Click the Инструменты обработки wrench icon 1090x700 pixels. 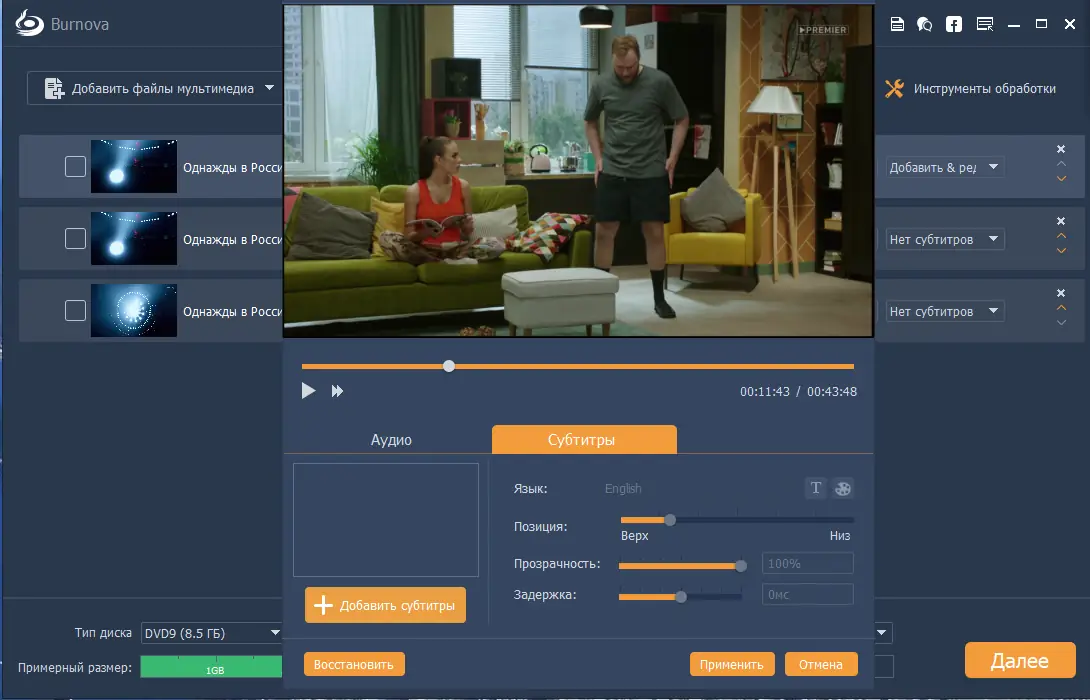point(895,88)
